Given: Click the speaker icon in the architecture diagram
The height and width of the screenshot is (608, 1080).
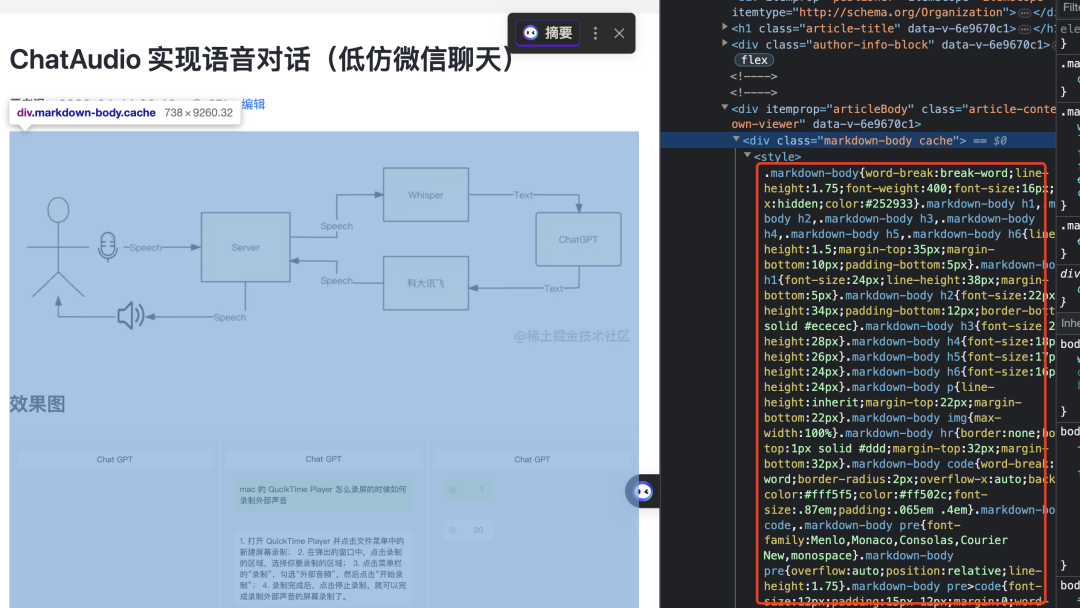Looking at the screenshot, I should tap(129, 315).
